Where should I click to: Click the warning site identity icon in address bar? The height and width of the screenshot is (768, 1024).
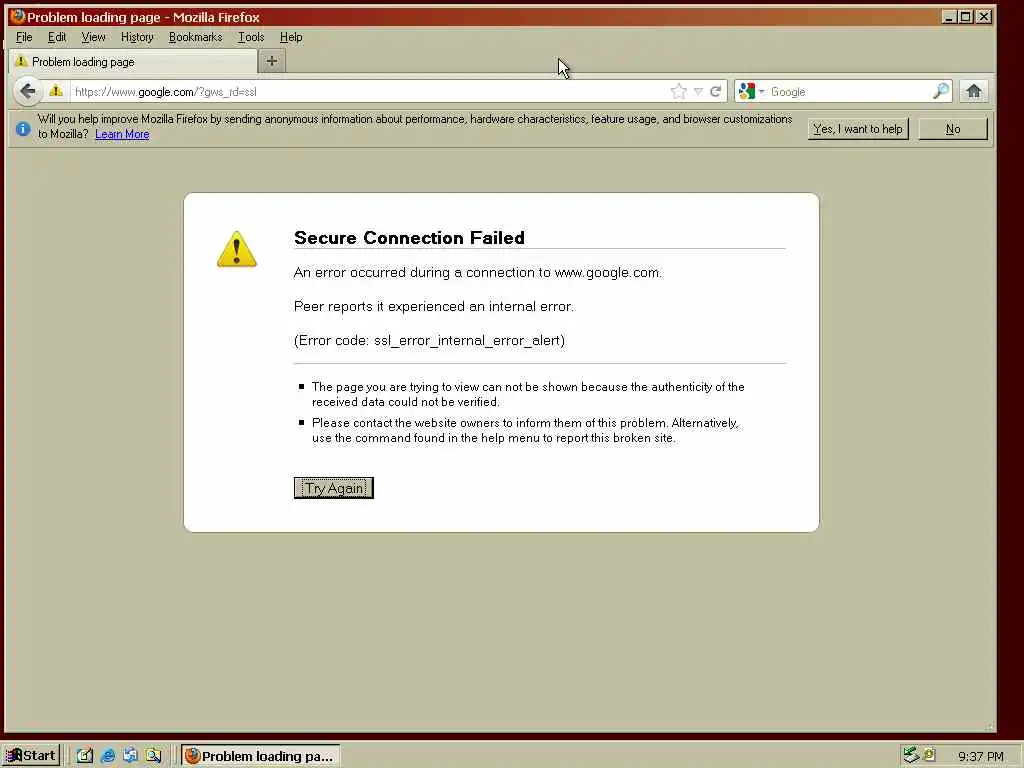[56, 91]
